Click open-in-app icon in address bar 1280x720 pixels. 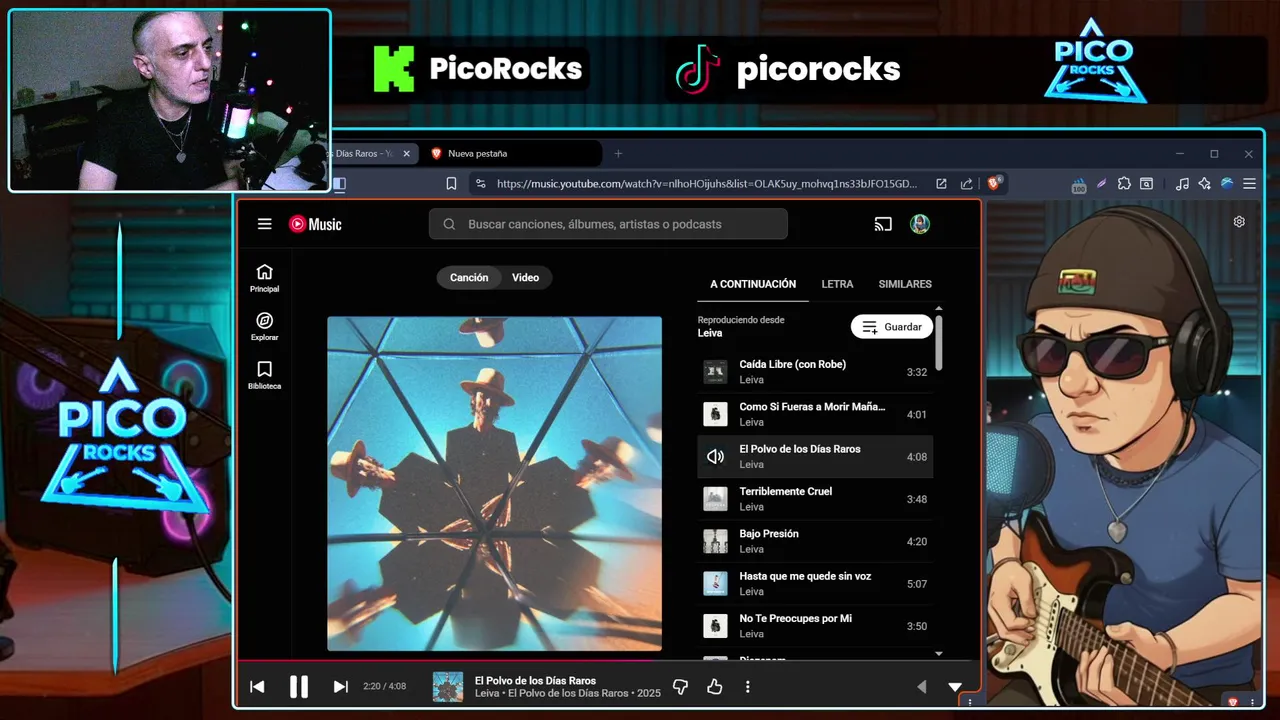941,184
